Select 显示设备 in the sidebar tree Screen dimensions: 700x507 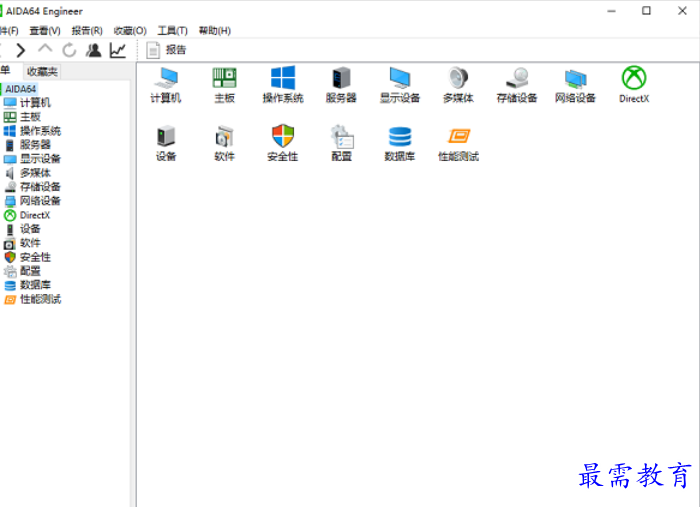(32, 159)
